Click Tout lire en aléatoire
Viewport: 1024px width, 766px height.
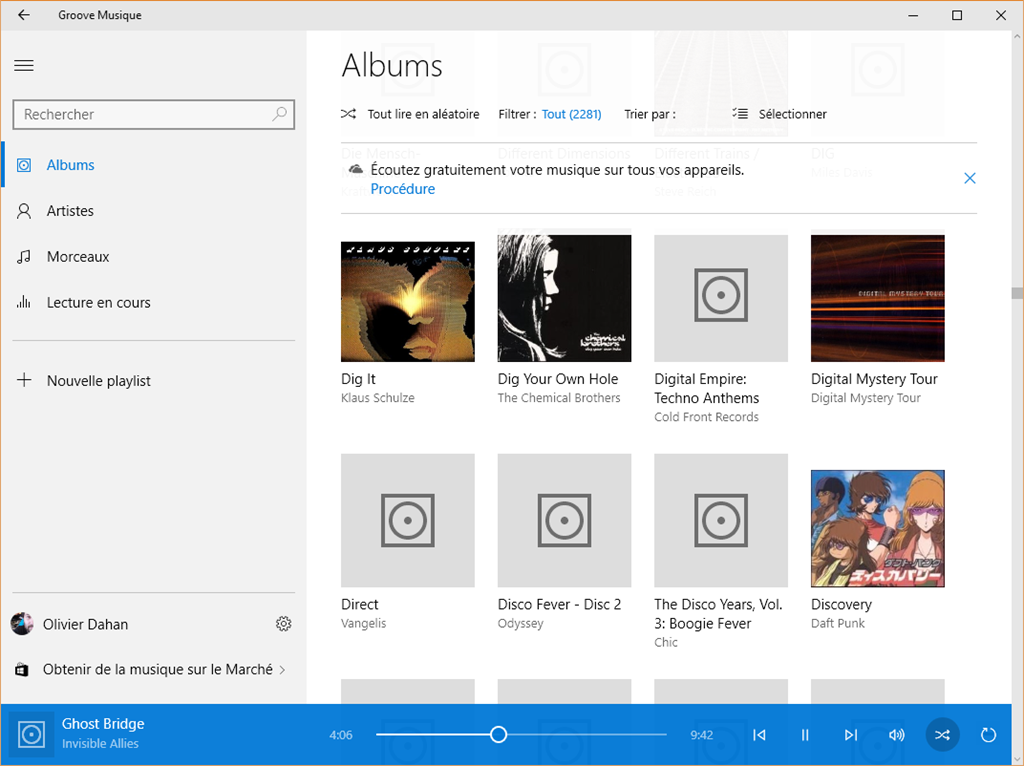click(411, 114)
